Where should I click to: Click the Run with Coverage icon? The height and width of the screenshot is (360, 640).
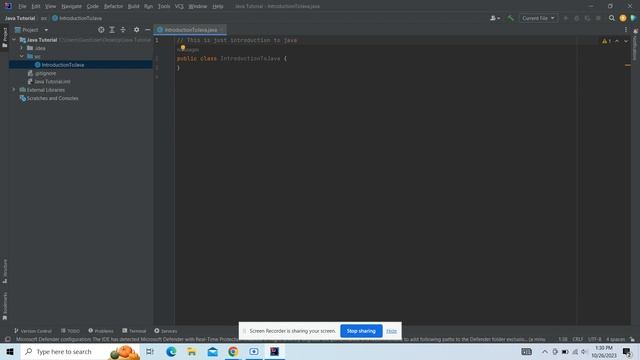pos(587,18)
